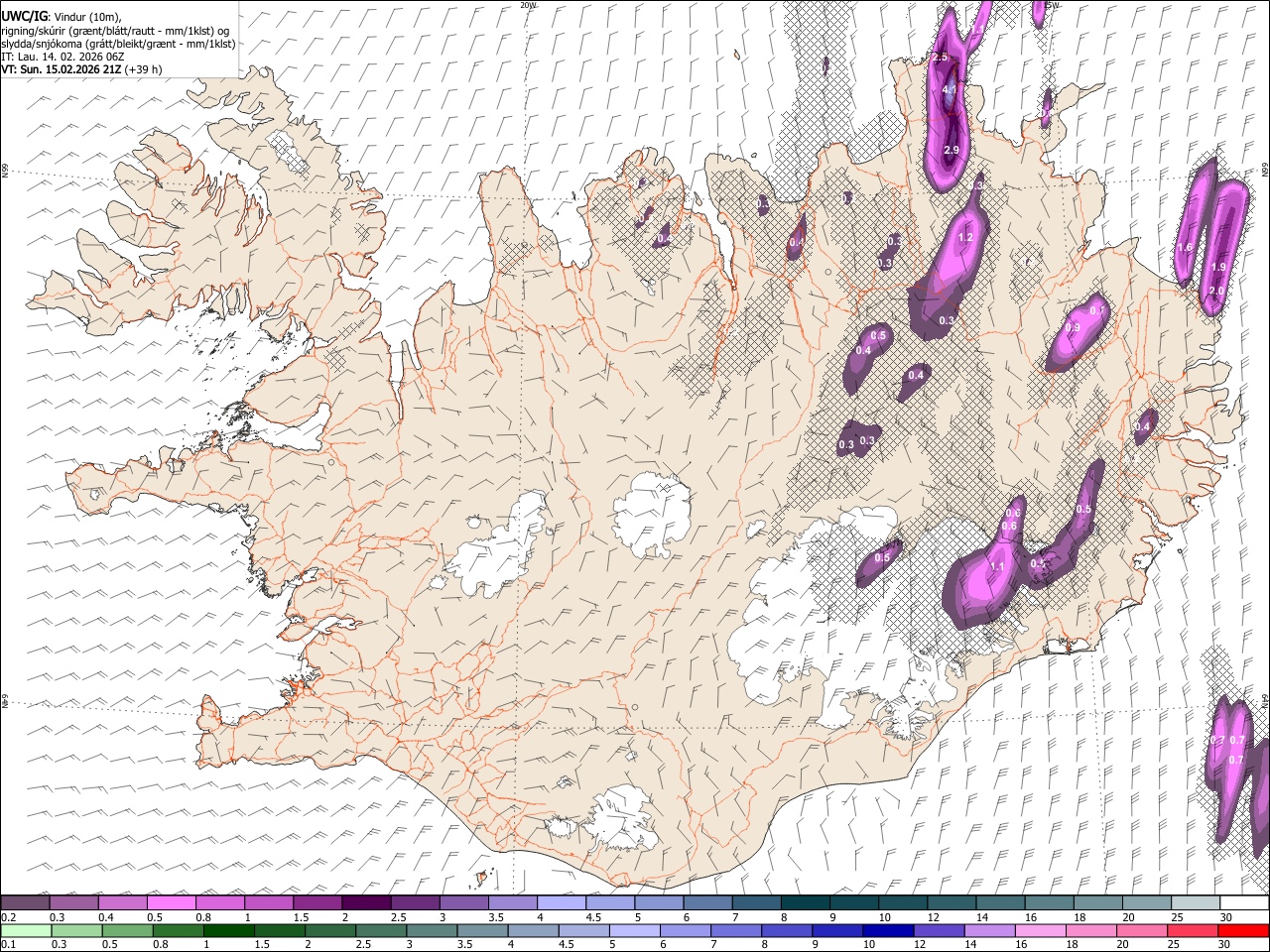
Task: Pick the pale green 0.1–0.3 rain legend swatch
Action: point(26,930)
